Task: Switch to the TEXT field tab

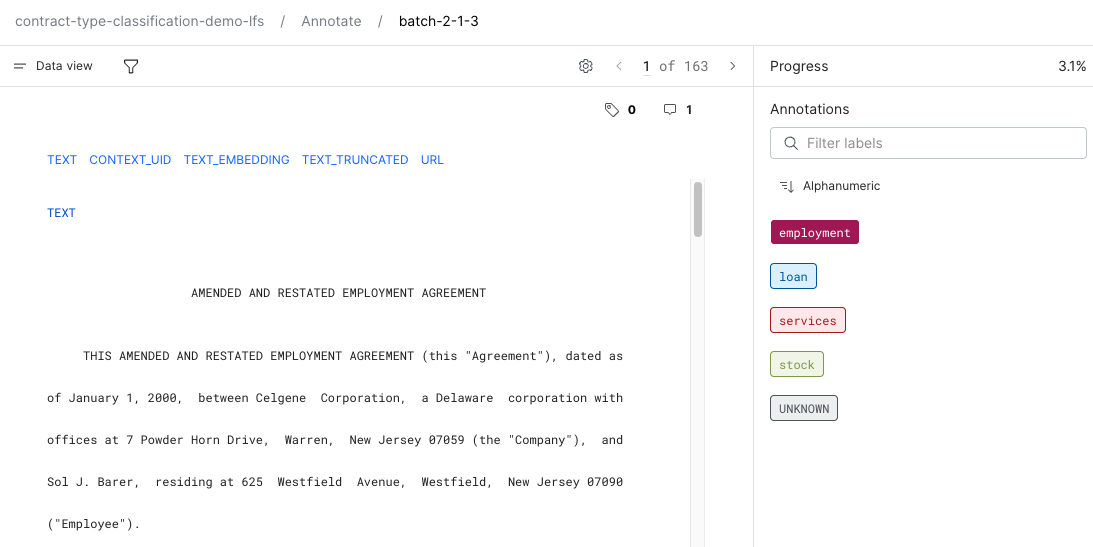Action: 62,160
